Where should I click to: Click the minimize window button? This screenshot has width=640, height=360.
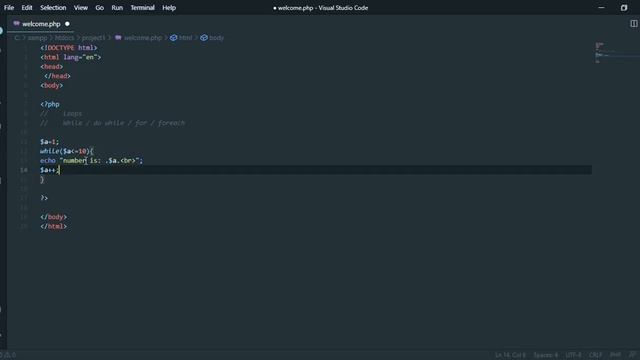(601, 8)
